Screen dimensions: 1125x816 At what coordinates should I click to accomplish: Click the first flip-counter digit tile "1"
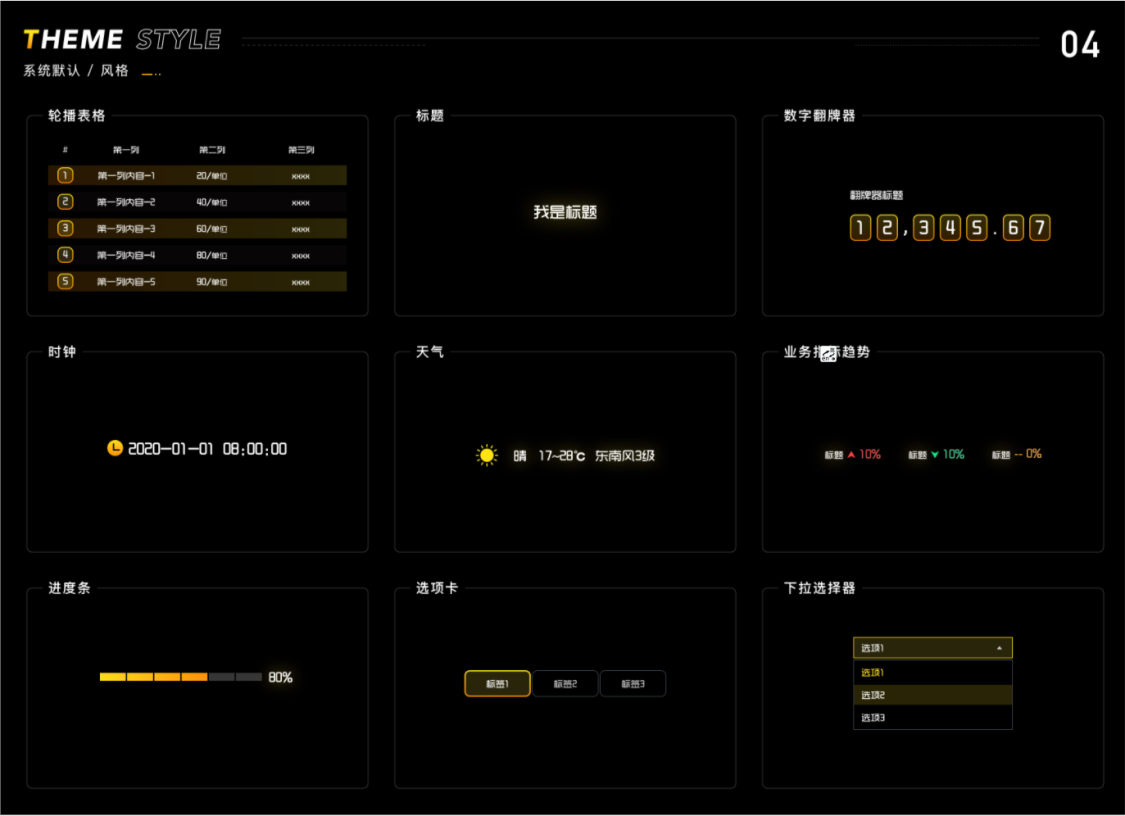tap(860, 228)
